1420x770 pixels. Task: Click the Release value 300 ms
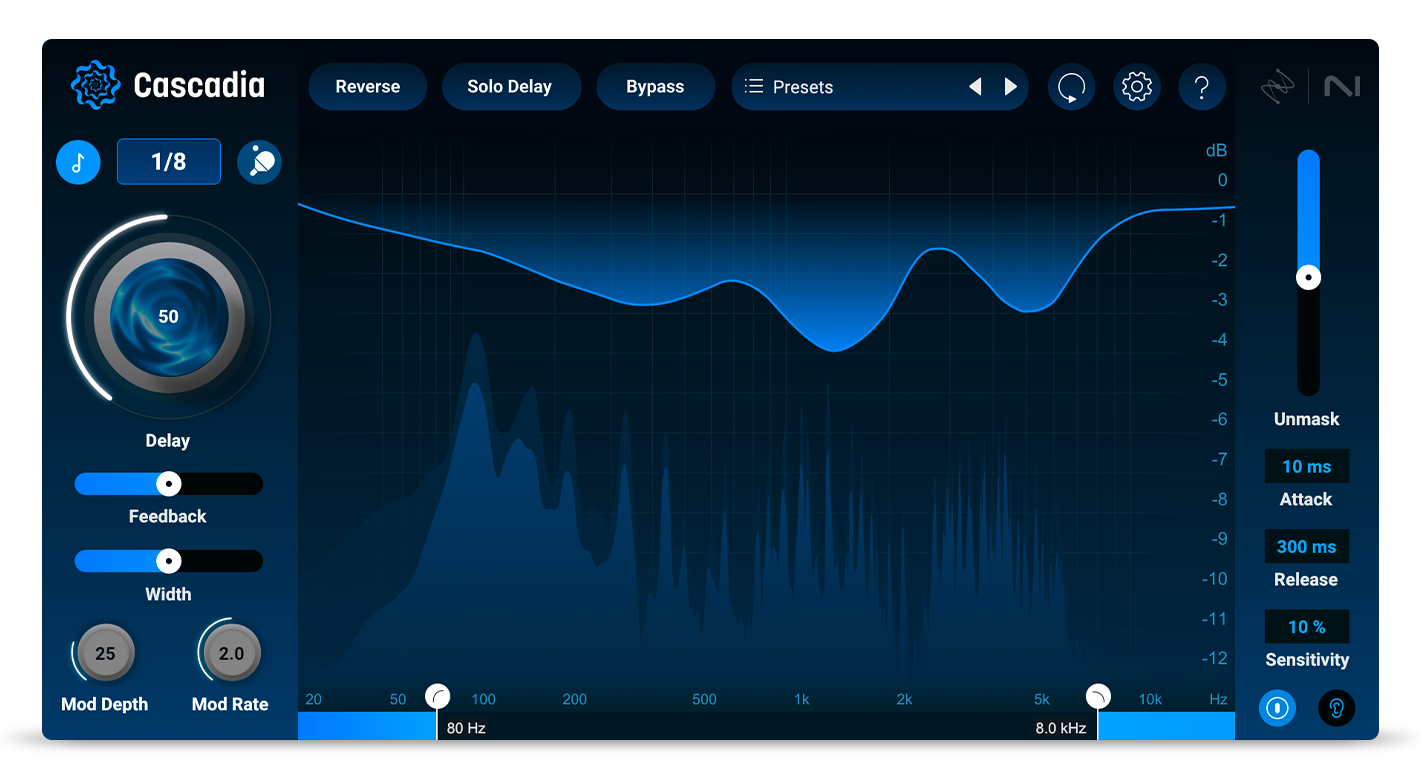[1307, 547]
